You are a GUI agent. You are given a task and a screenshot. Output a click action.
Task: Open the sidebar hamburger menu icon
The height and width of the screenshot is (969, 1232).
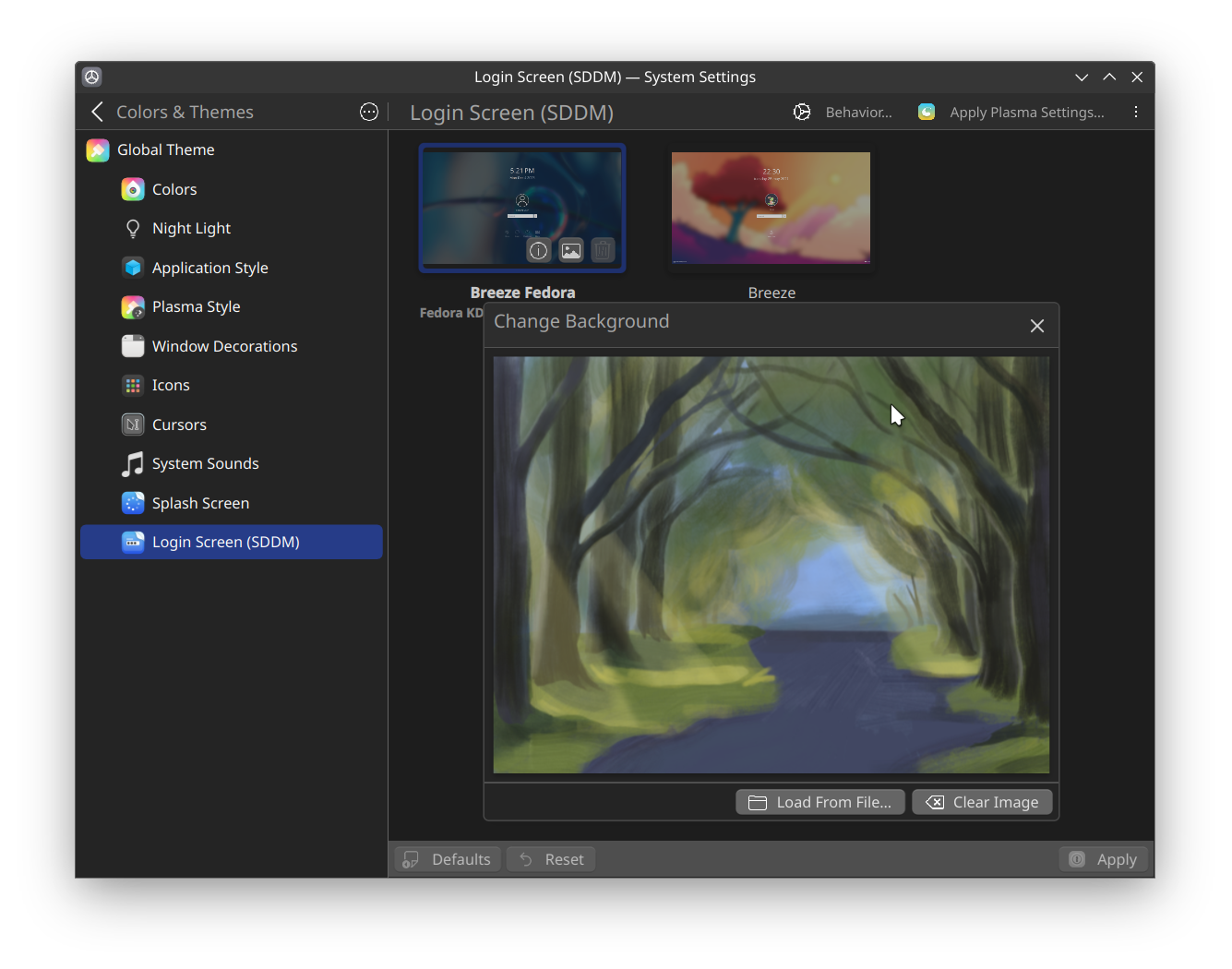369,112
